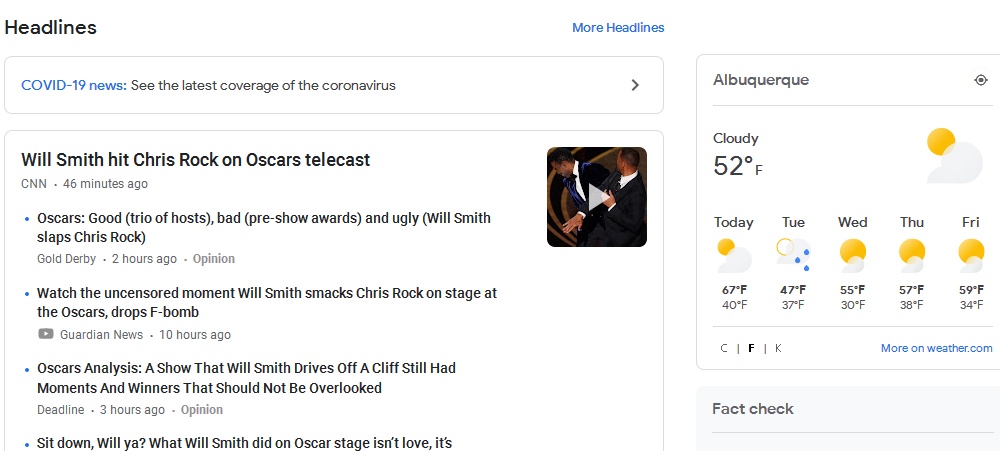Open the Gold Derby Oscars good bad ugly article

point(264,228)
